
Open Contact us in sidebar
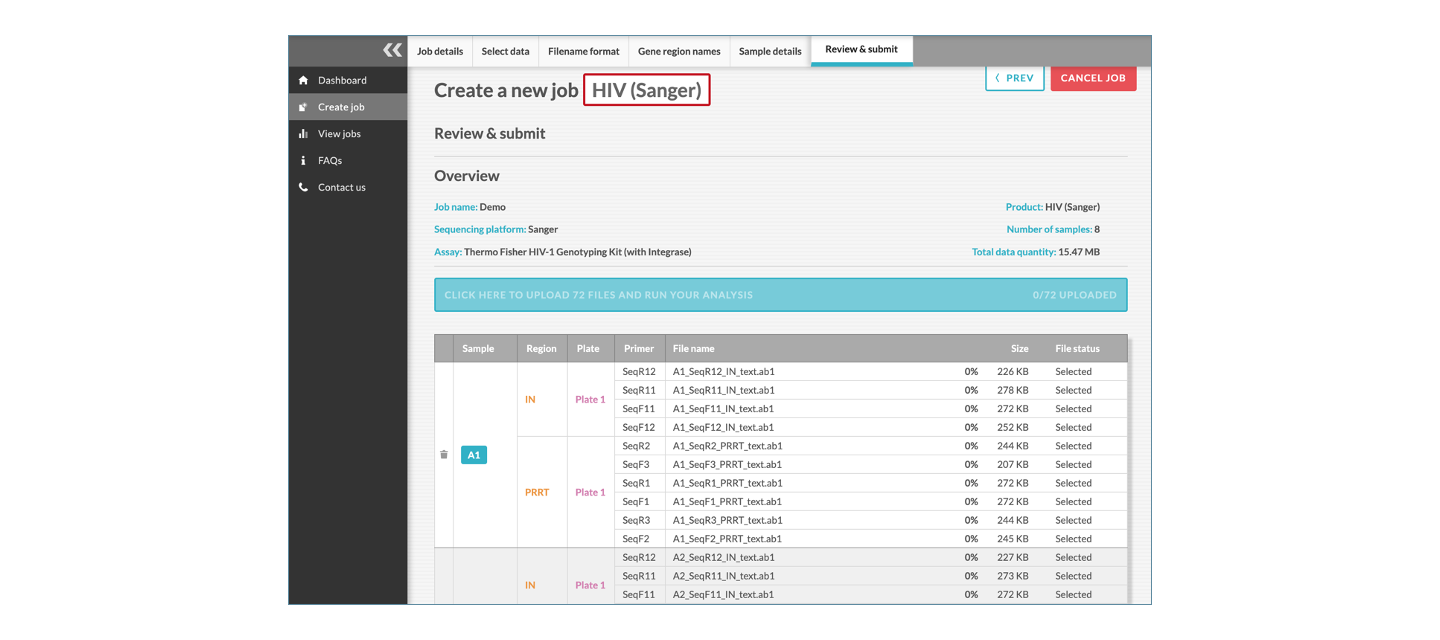click(x=342, y=187)
